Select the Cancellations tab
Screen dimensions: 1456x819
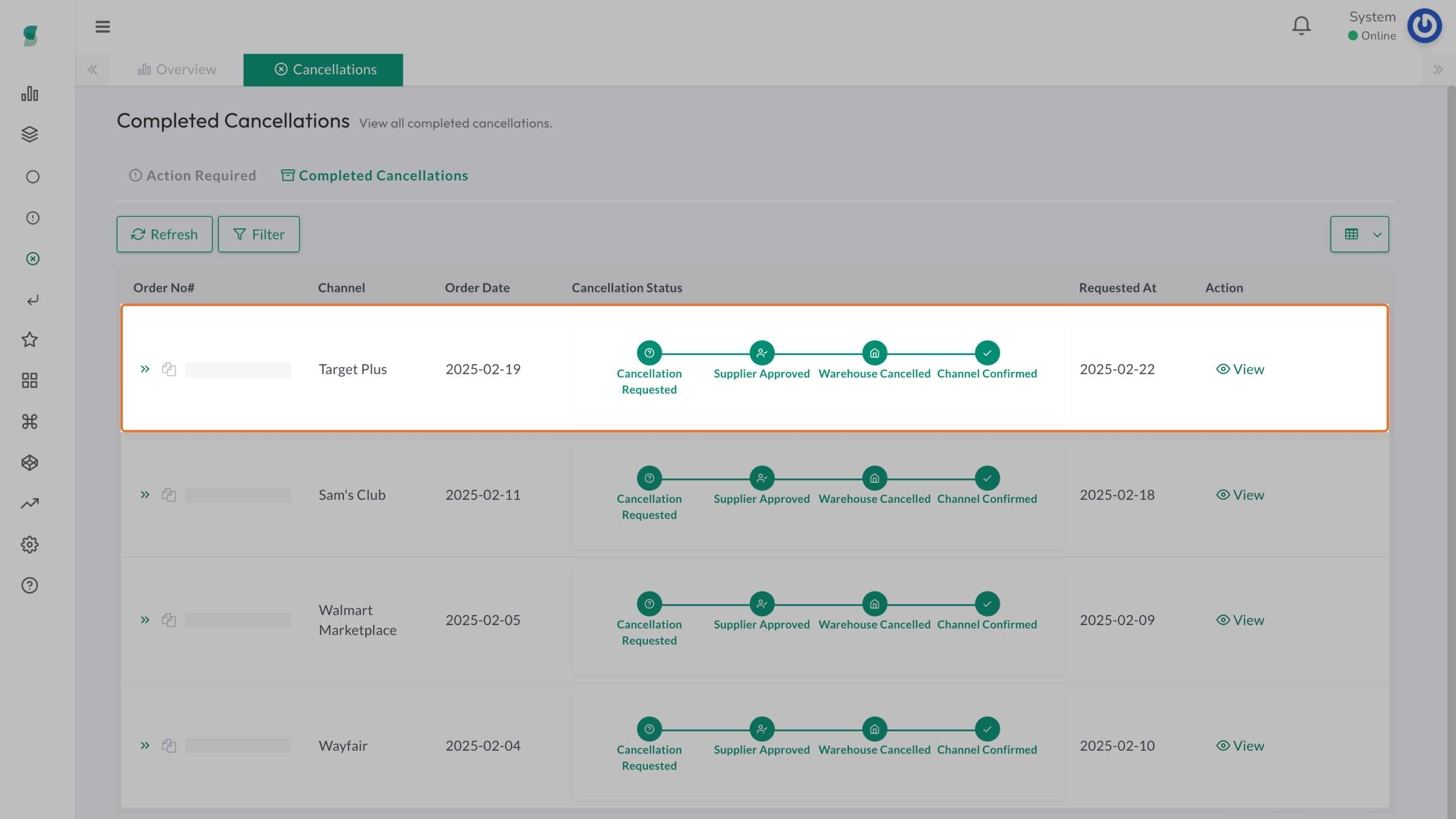(323, 70)
